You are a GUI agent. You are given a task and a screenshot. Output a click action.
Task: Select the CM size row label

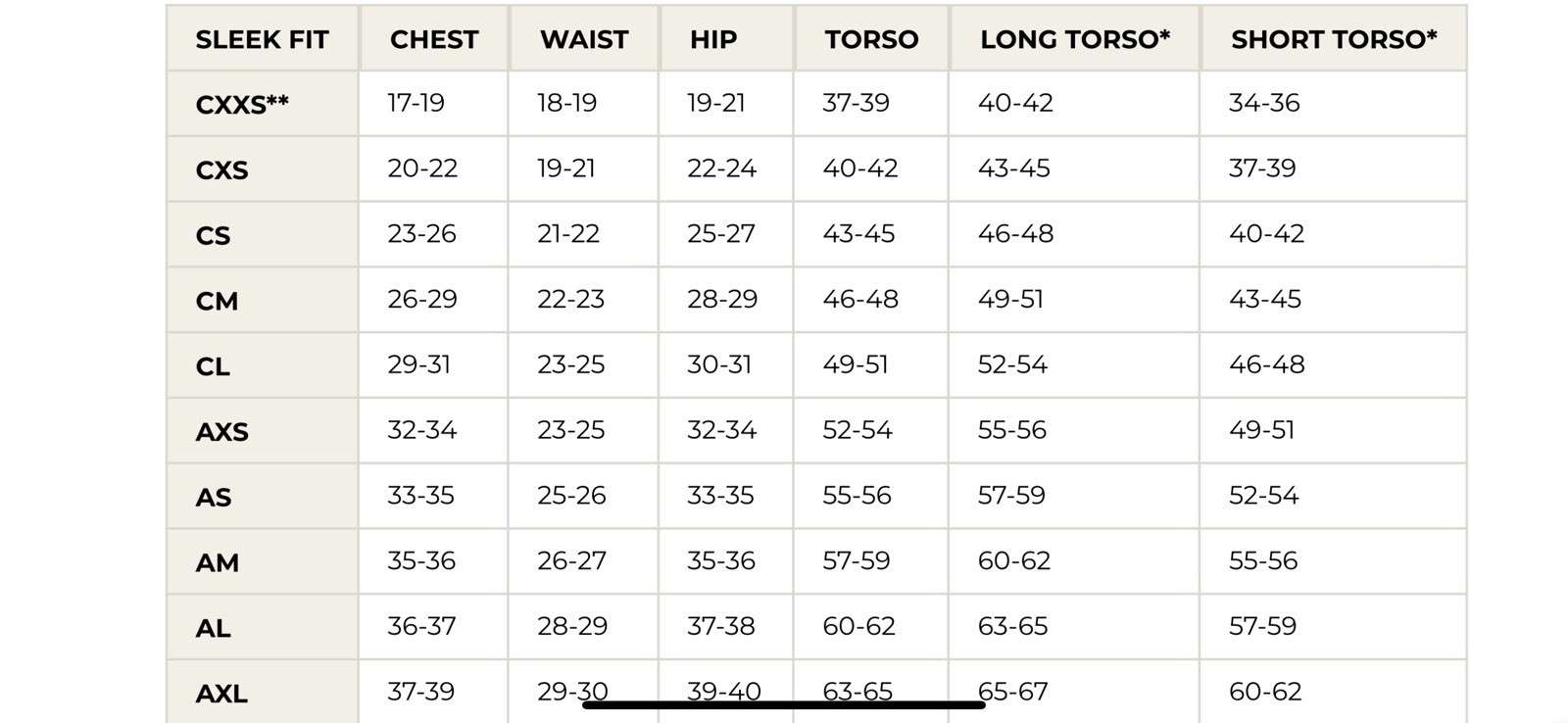tap(217, 302)
